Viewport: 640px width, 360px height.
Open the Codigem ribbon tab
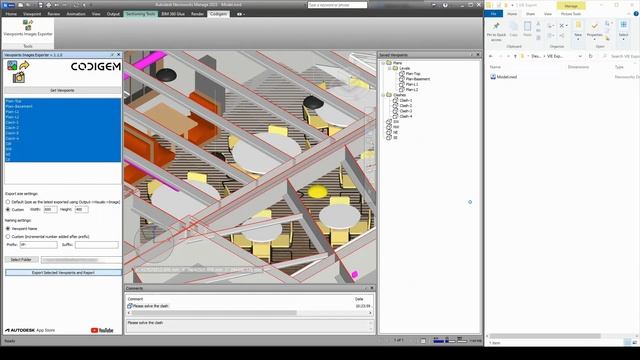[218, 14]
